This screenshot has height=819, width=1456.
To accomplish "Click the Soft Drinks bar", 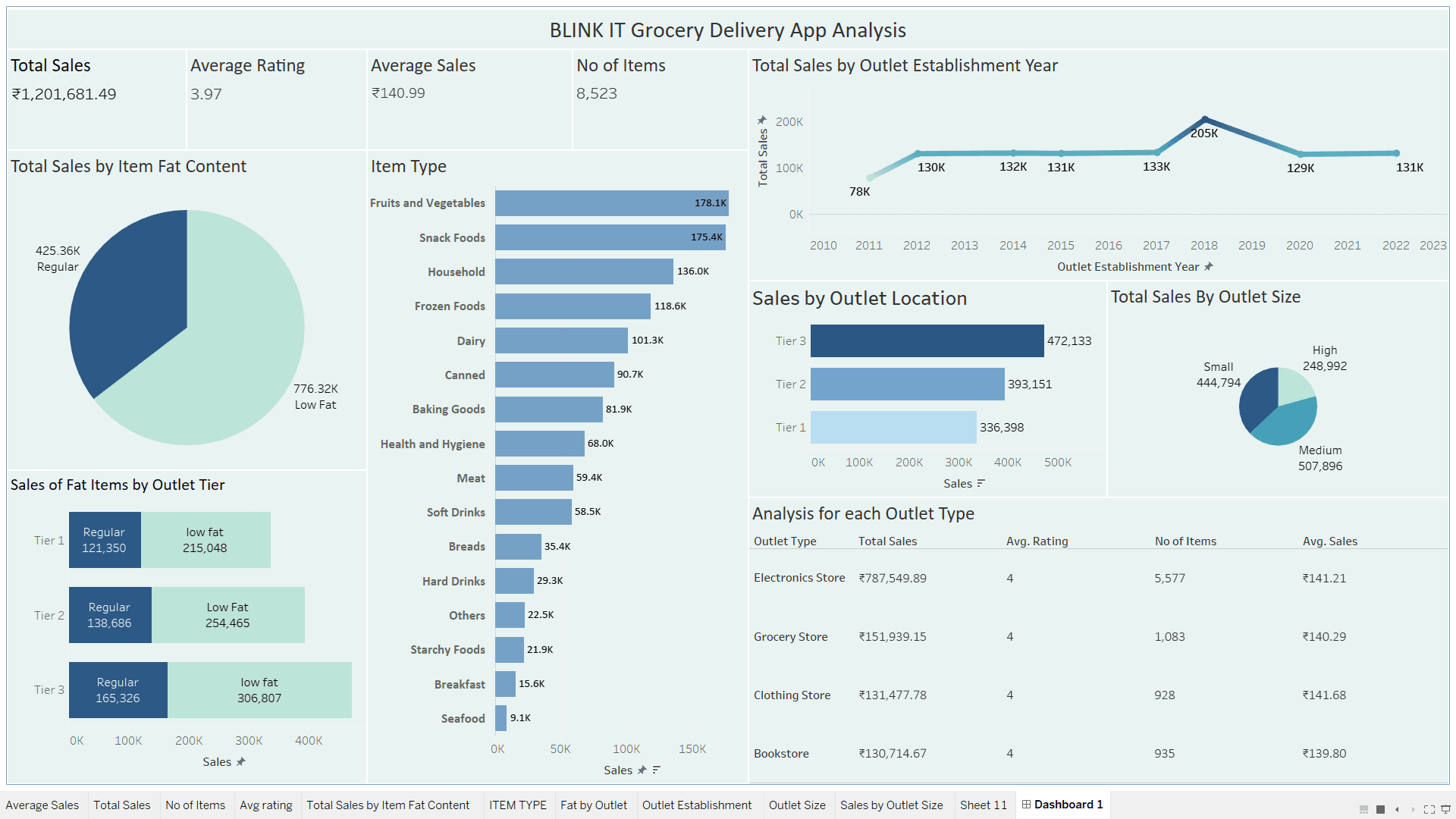I will coord(534,512).
